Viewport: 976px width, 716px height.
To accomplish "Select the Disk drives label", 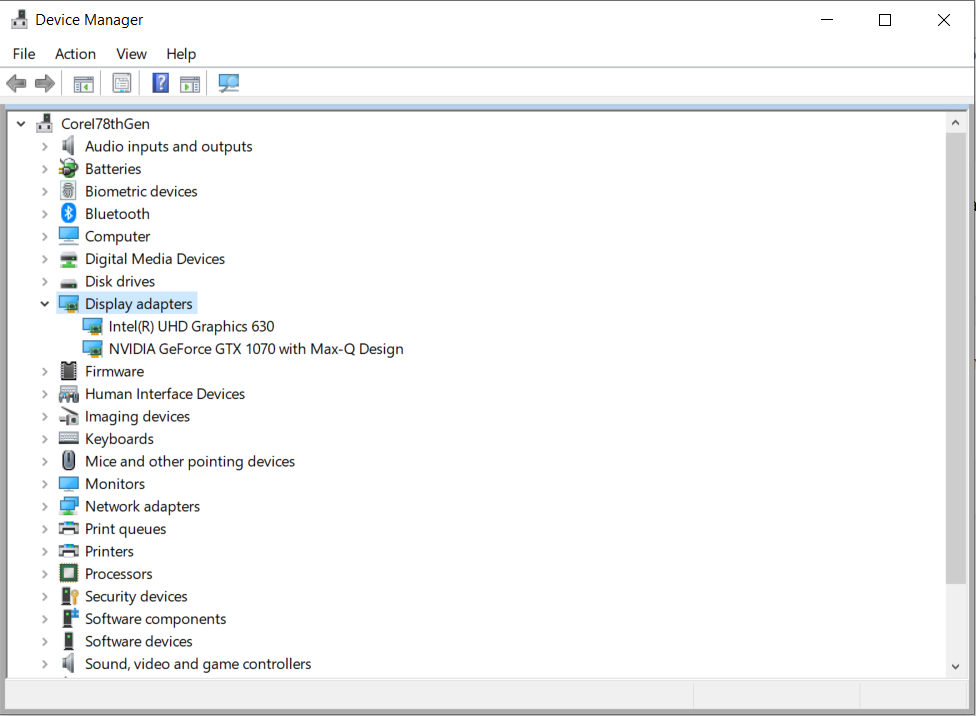I will 120,281.
